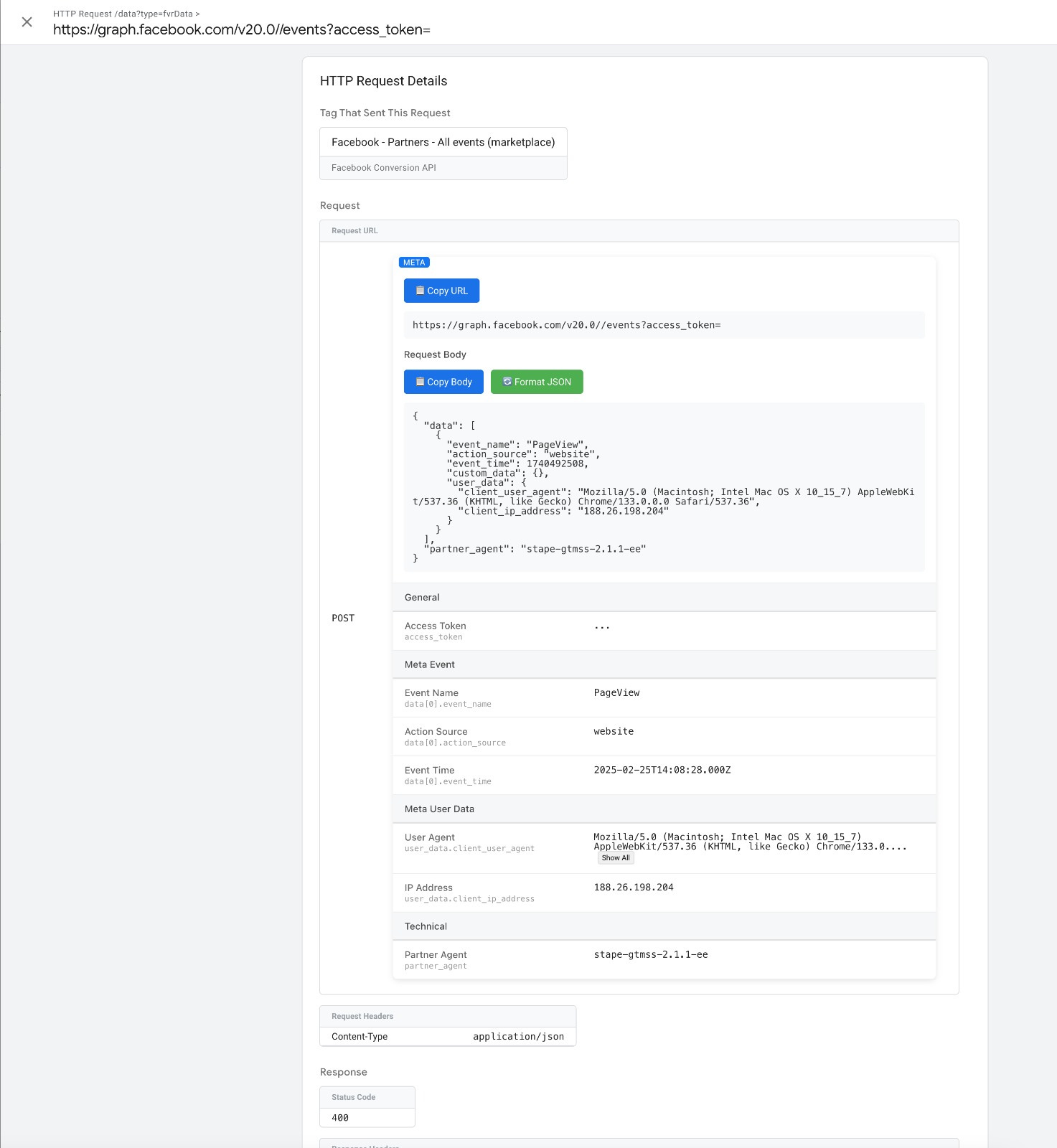
Task: Click the client_ip_address line in JSON body
Action: [x=563, y=512]
